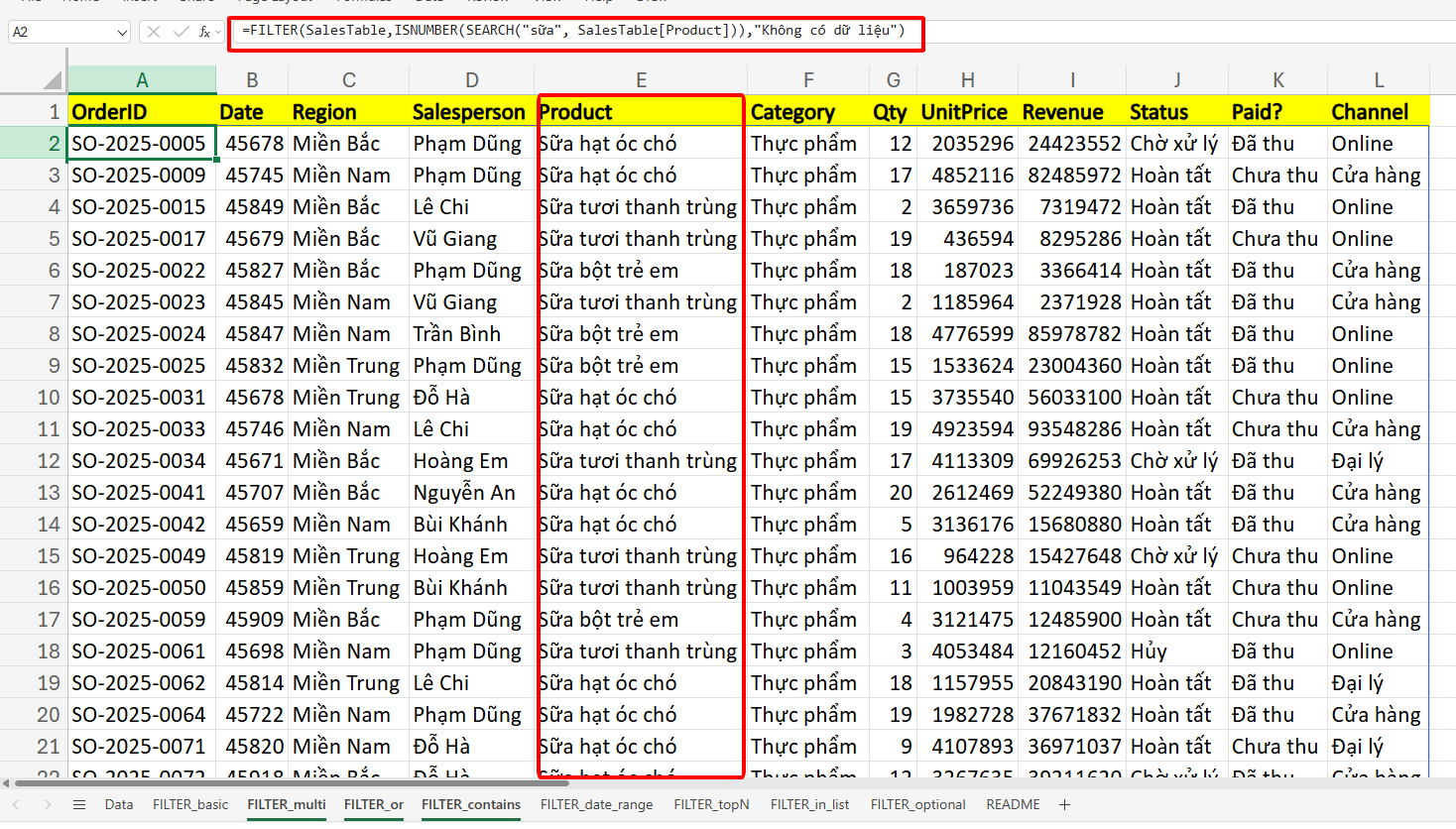The height and width of the screenshot is (829, 1456).
Task: Click revenue value 85978782
Action: (x=1072, y=334)
